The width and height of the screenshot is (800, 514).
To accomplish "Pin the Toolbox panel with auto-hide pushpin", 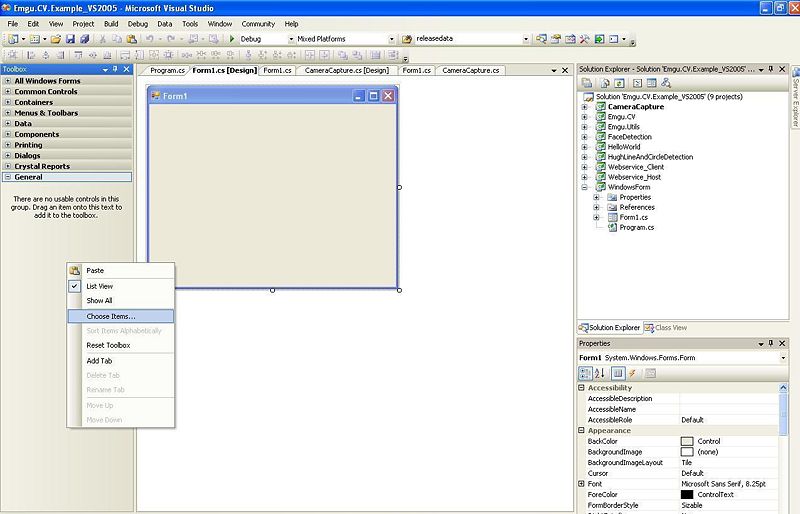I will (116, 69).
